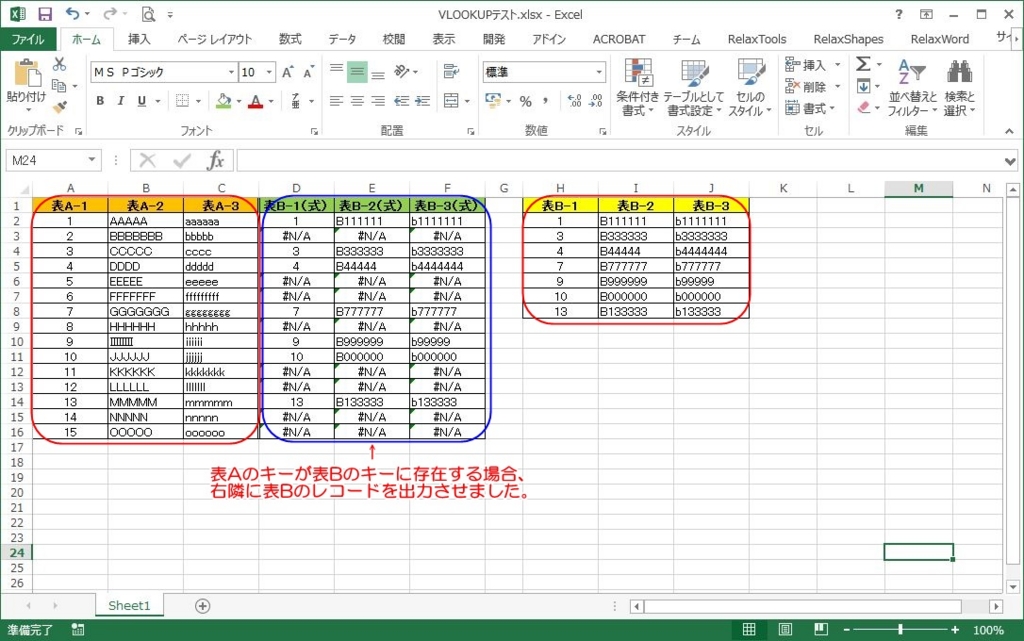Toggle underline formatting (U)
The height and width of the screenshot is (641, 1024).
coord(142,101)
